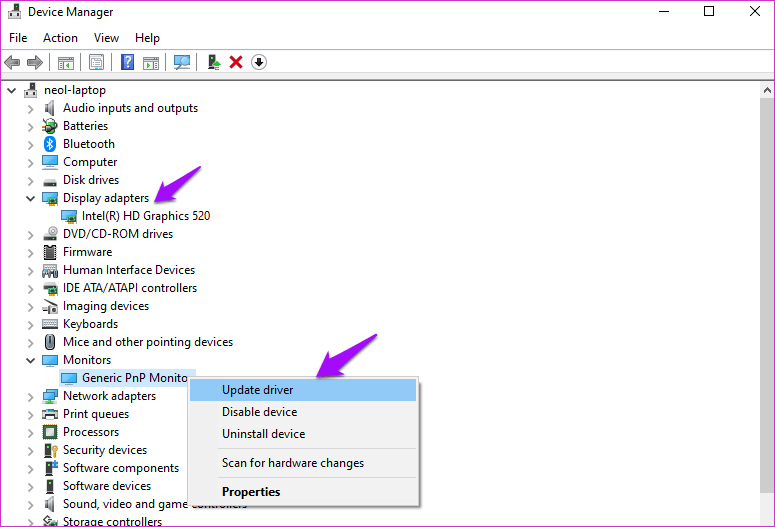Click the Keyboards category icon
Viewport: 775px width, 527px height.
click(x=49, y=324)
